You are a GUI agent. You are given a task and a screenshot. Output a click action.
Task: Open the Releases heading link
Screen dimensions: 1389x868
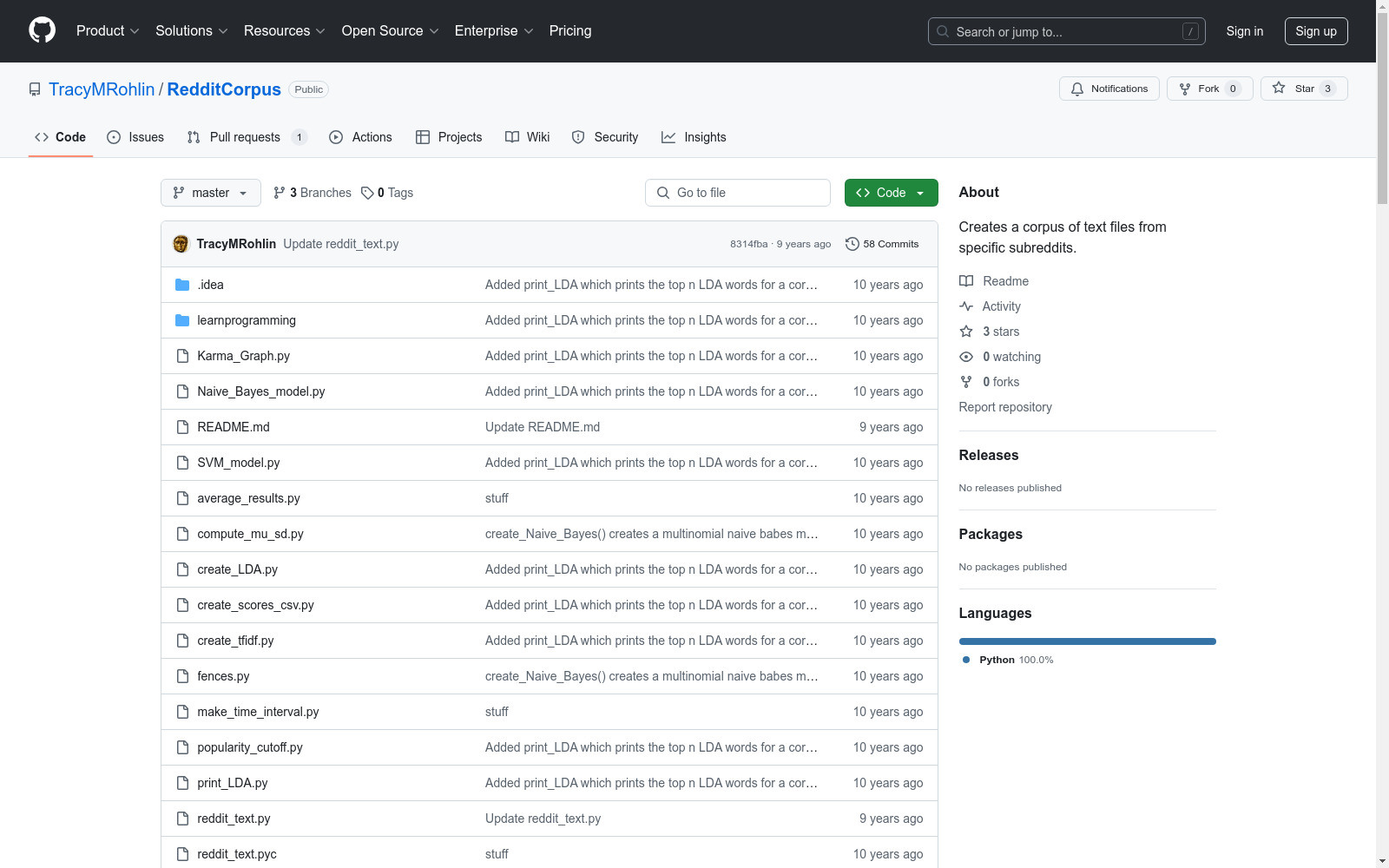(x=989, y=455)
